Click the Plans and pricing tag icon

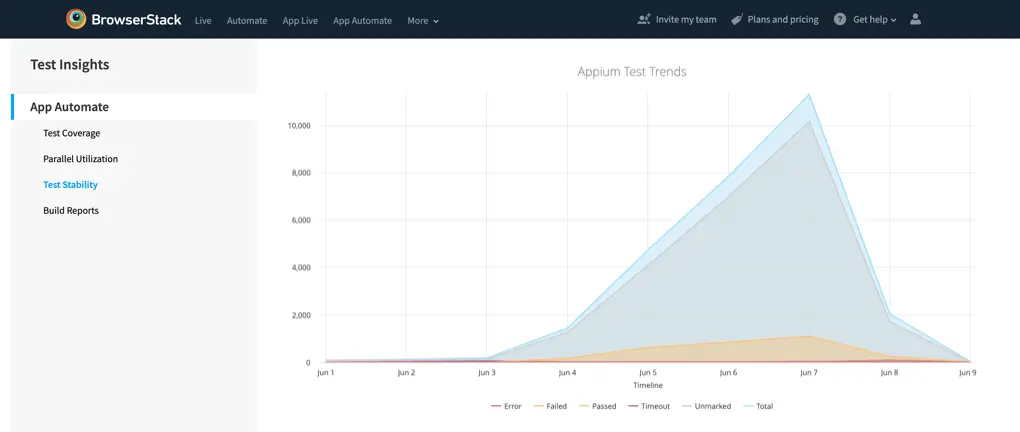pyautogui.click(x=737, y=19)
